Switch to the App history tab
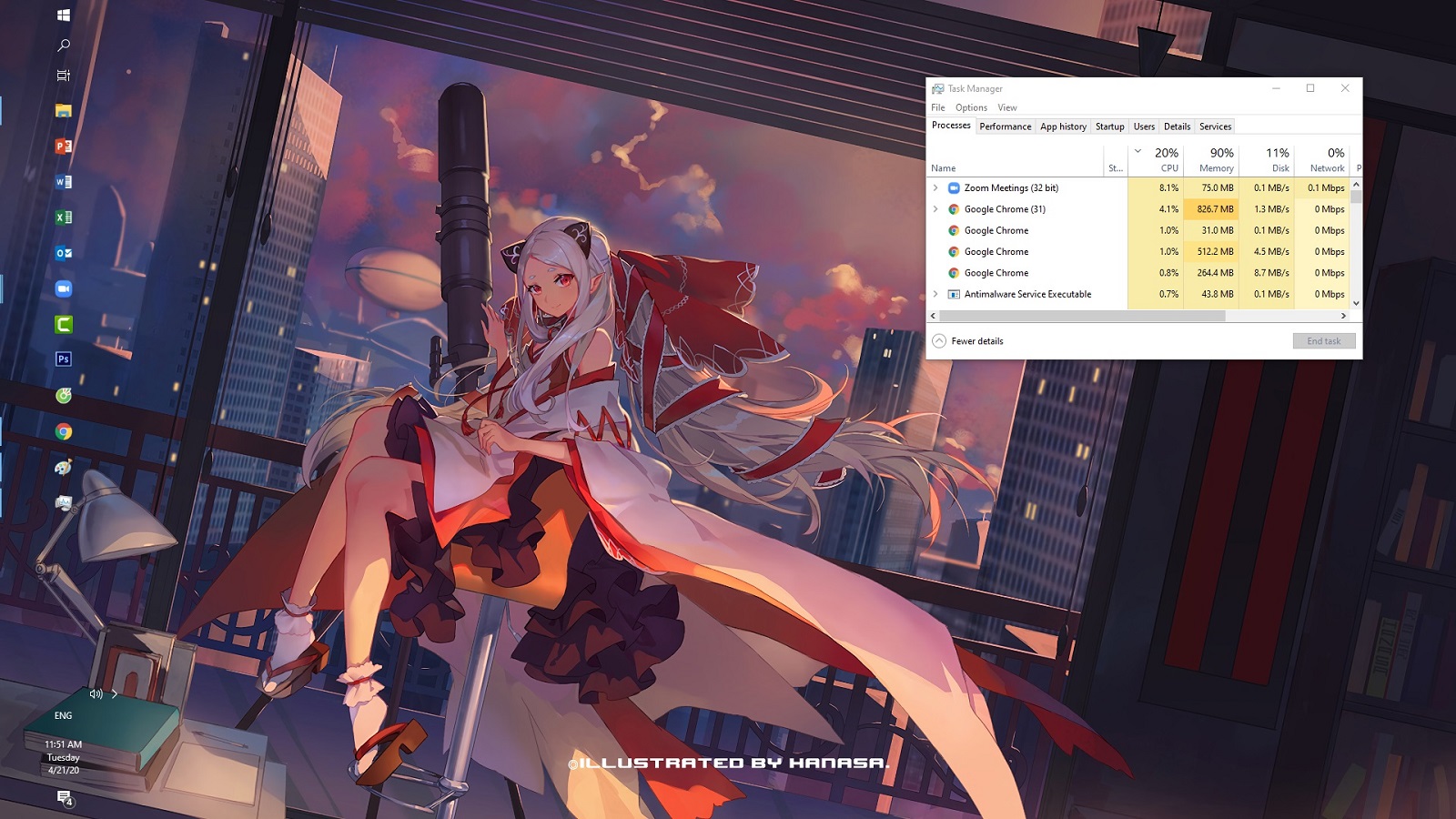The height and width of the screenshot is (819, 1456). [x=1063, y=126]
